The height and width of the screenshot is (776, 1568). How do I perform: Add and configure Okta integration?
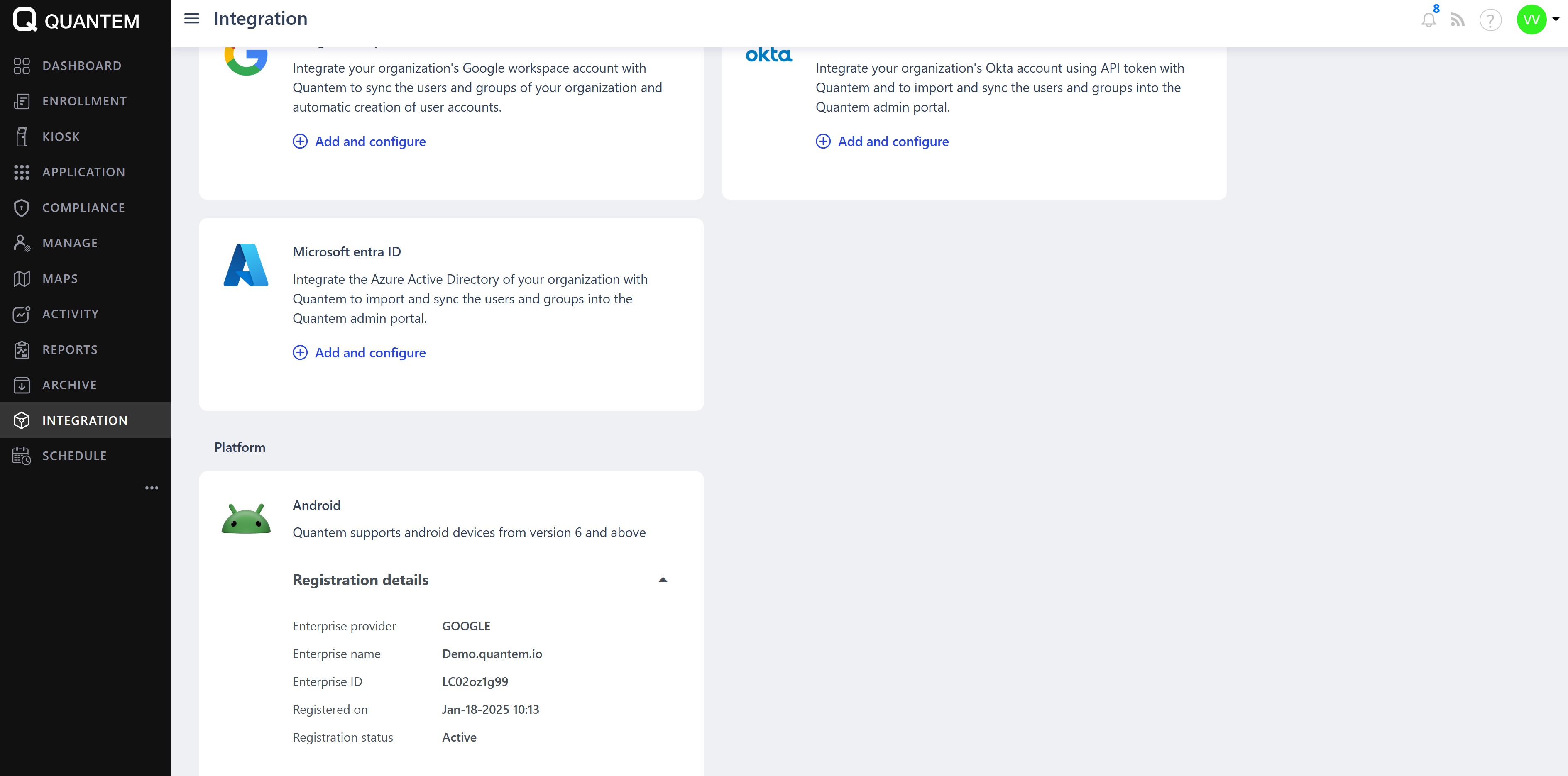892,142
